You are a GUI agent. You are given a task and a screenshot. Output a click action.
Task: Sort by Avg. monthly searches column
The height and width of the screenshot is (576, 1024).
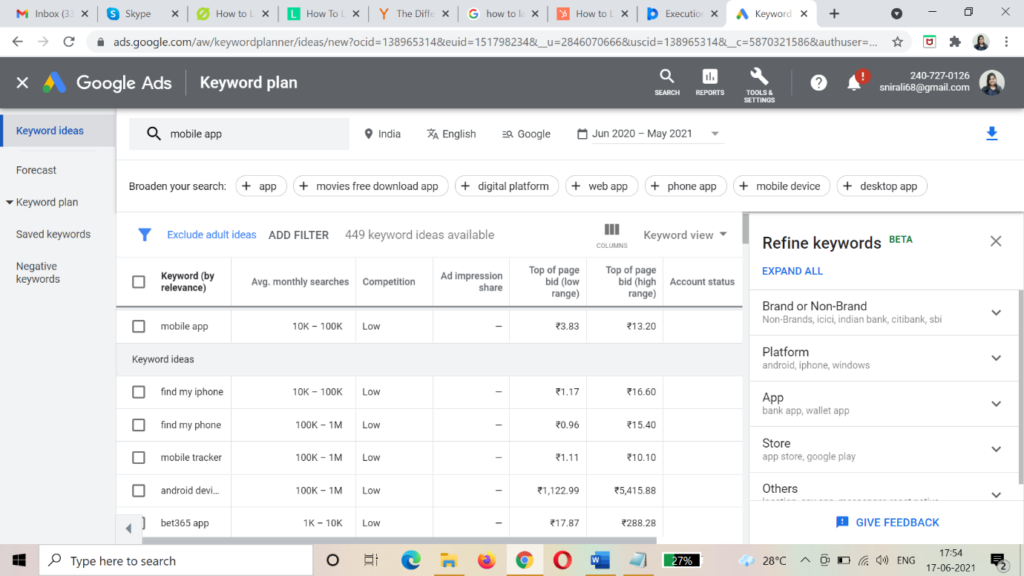pos(300,282)
